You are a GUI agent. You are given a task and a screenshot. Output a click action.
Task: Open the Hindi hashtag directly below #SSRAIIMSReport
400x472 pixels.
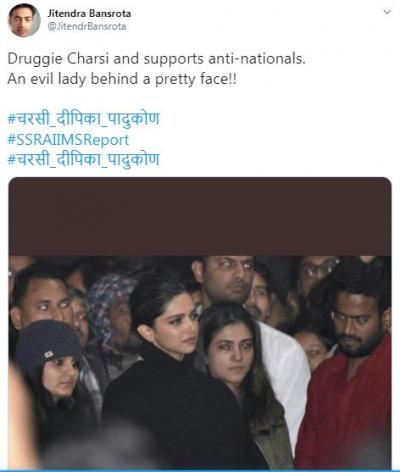point(83,159)
